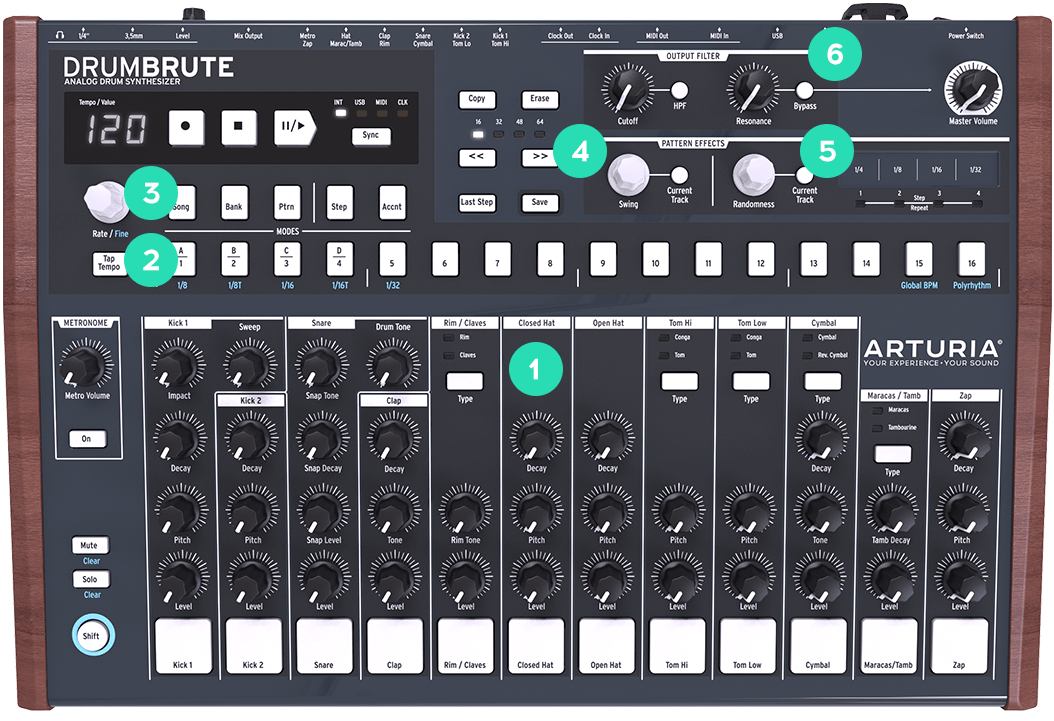The height and width of the screenshot is (721, 1054).
Task: Toggle the Output Filter Bypass button
Action: [804, 90]
